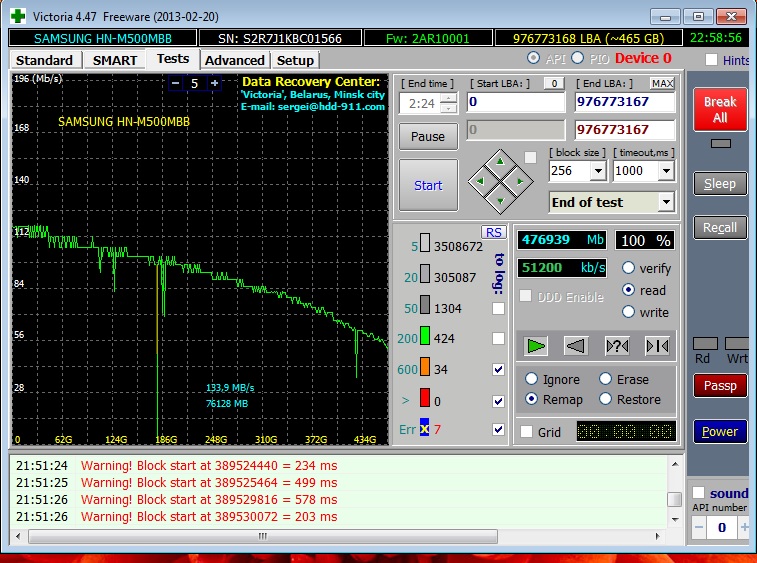The width and height of the screenshot is (757, 563).
Task: Switch to the SMART tab
Action: click(115, 60)
